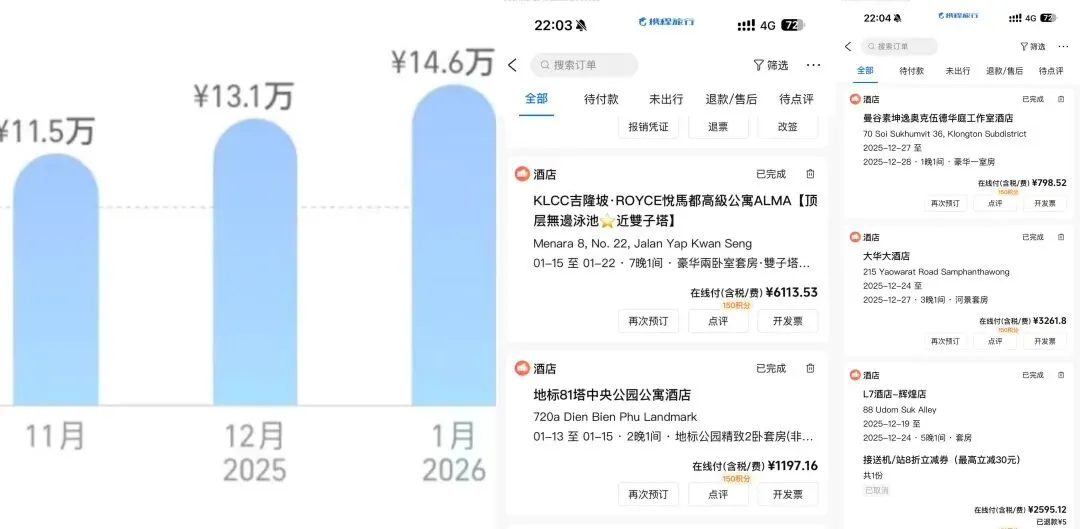Open the 大华大酒店 order title
1080x529 pixels.
(x=886, y=256)
